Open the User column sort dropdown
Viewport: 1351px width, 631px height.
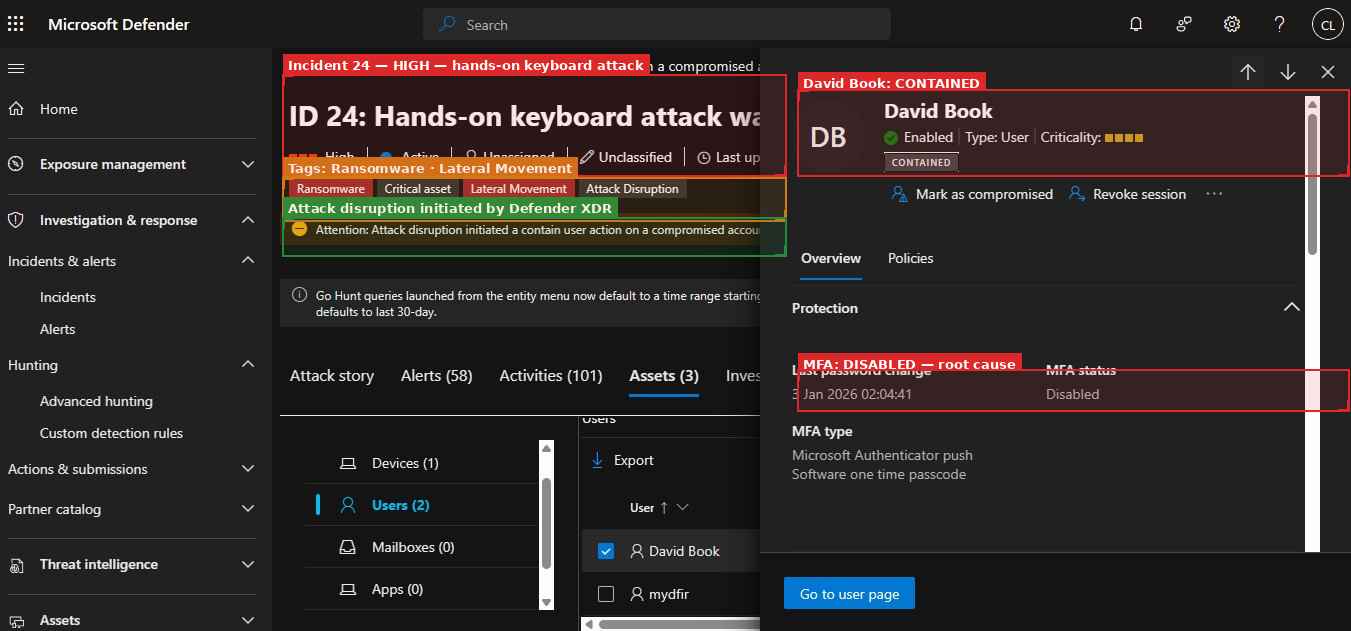pyautogui.click(x=683, y=508)
